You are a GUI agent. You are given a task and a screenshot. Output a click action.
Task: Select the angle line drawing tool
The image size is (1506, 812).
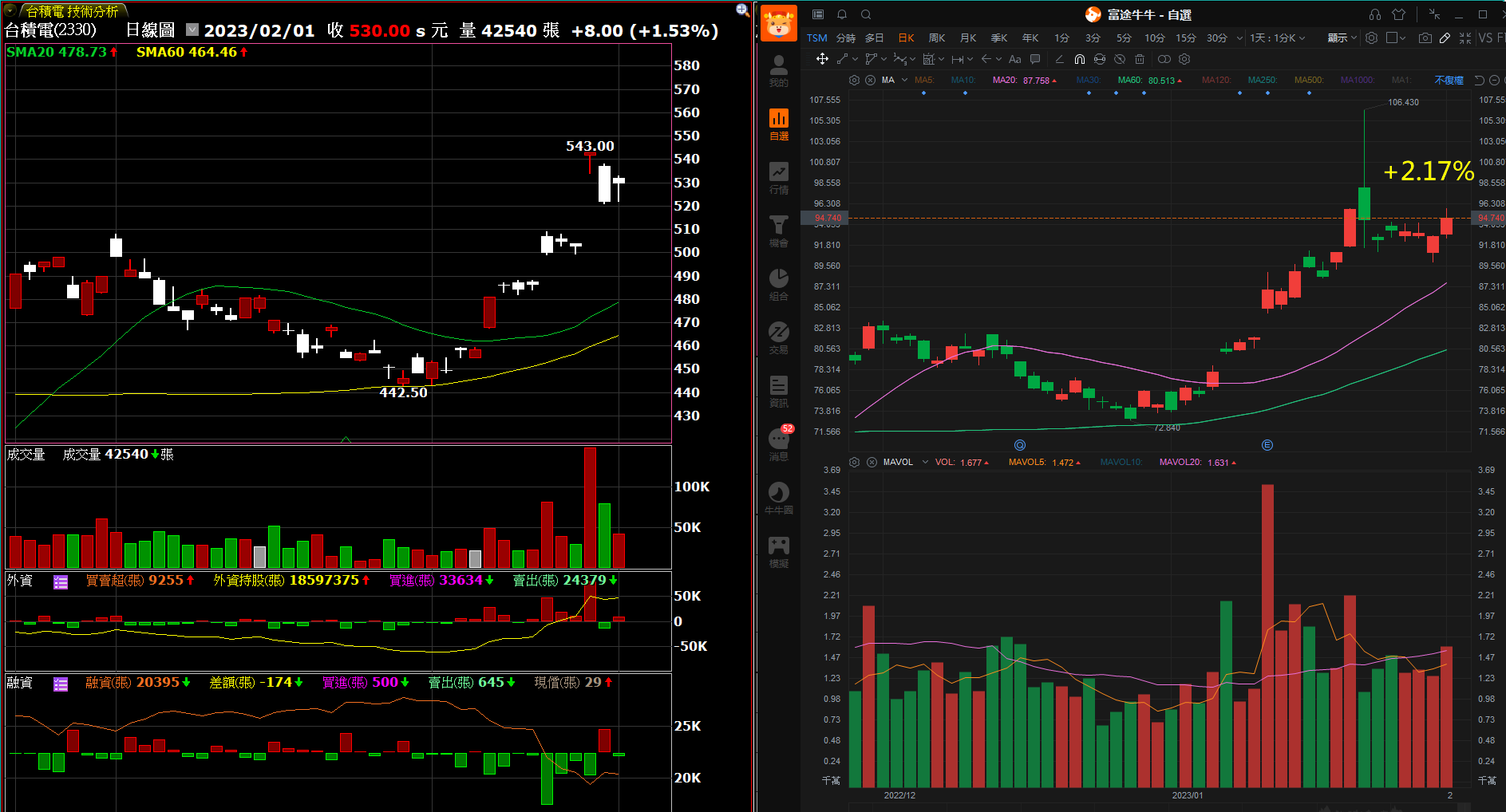tap(1059, 59)
